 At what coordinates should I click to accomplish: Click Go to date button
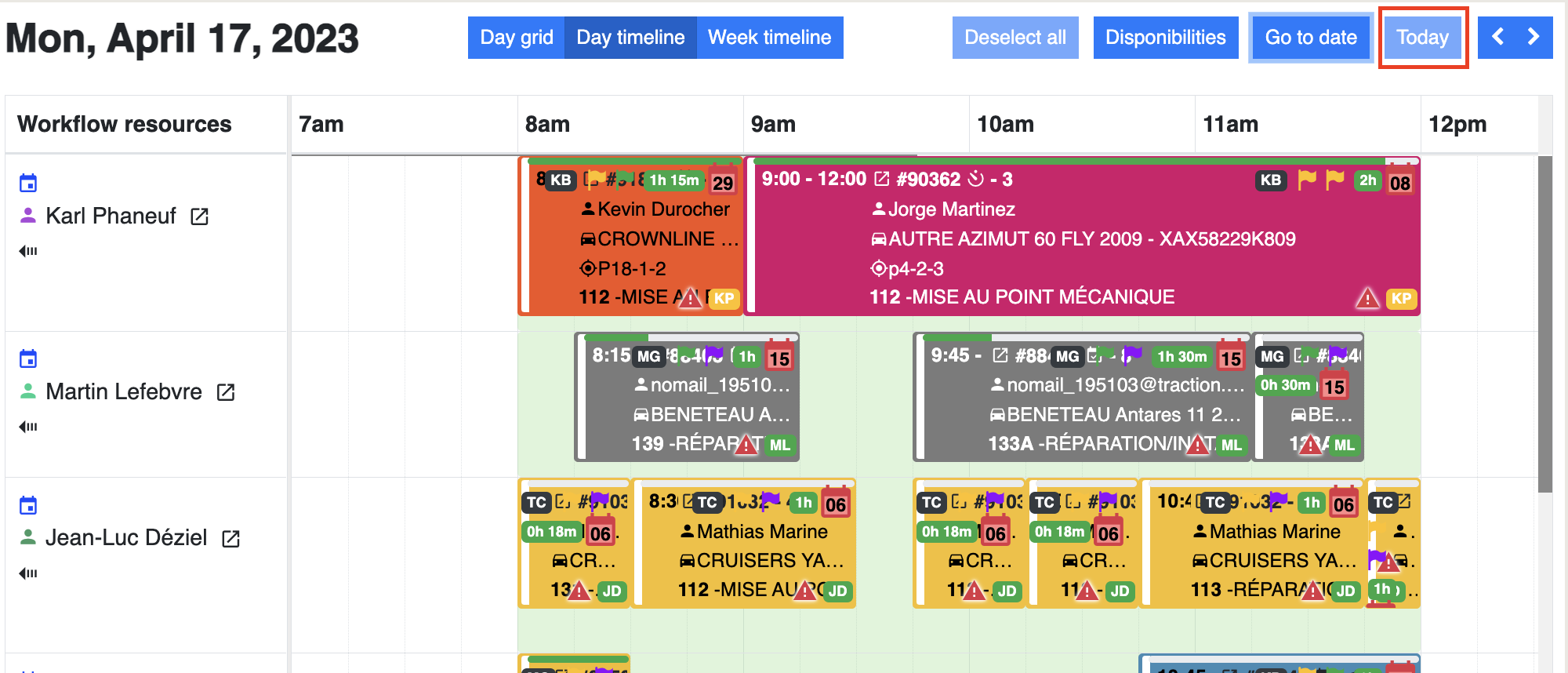[1311, 38]
